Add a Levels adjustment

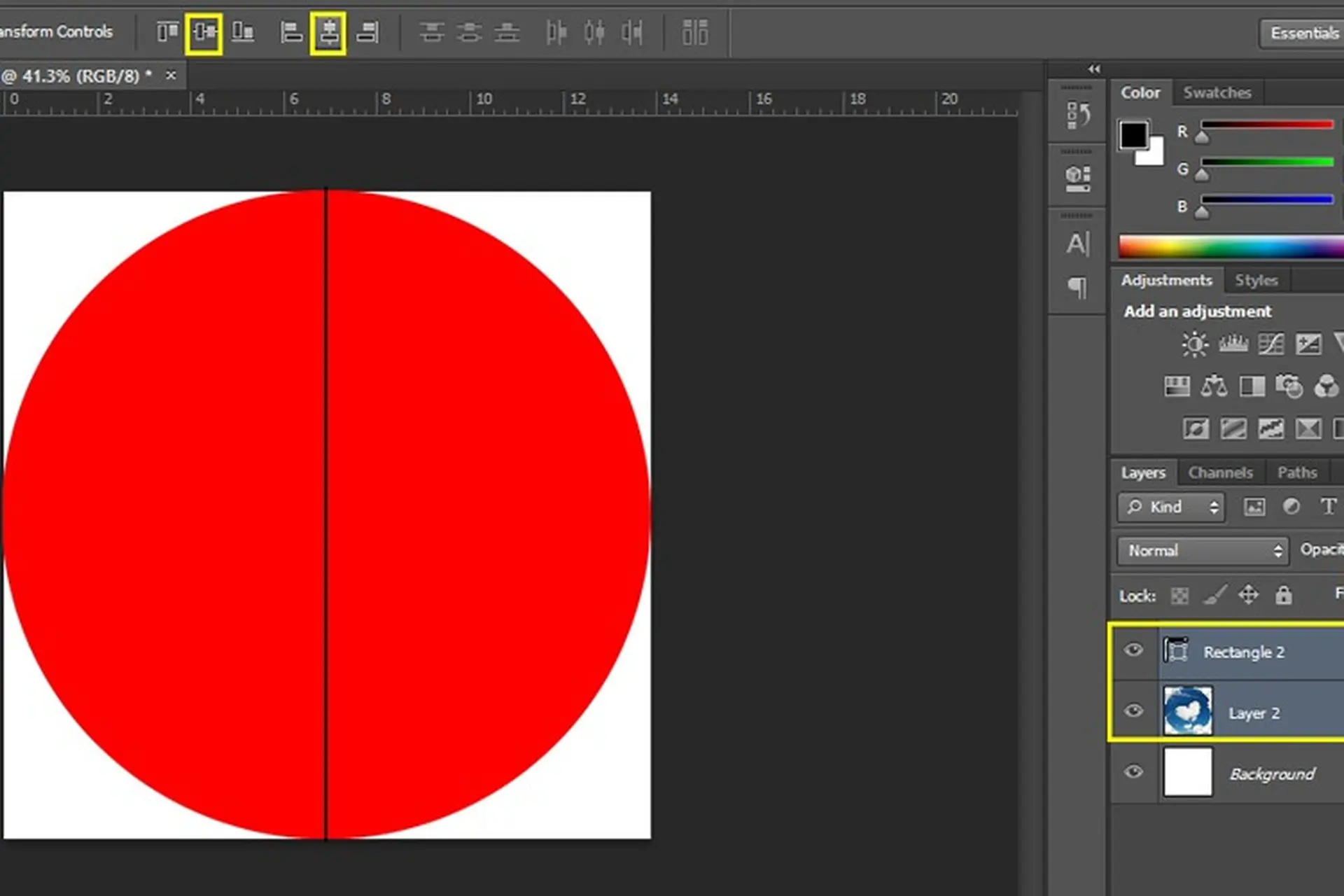[1233, 344]
